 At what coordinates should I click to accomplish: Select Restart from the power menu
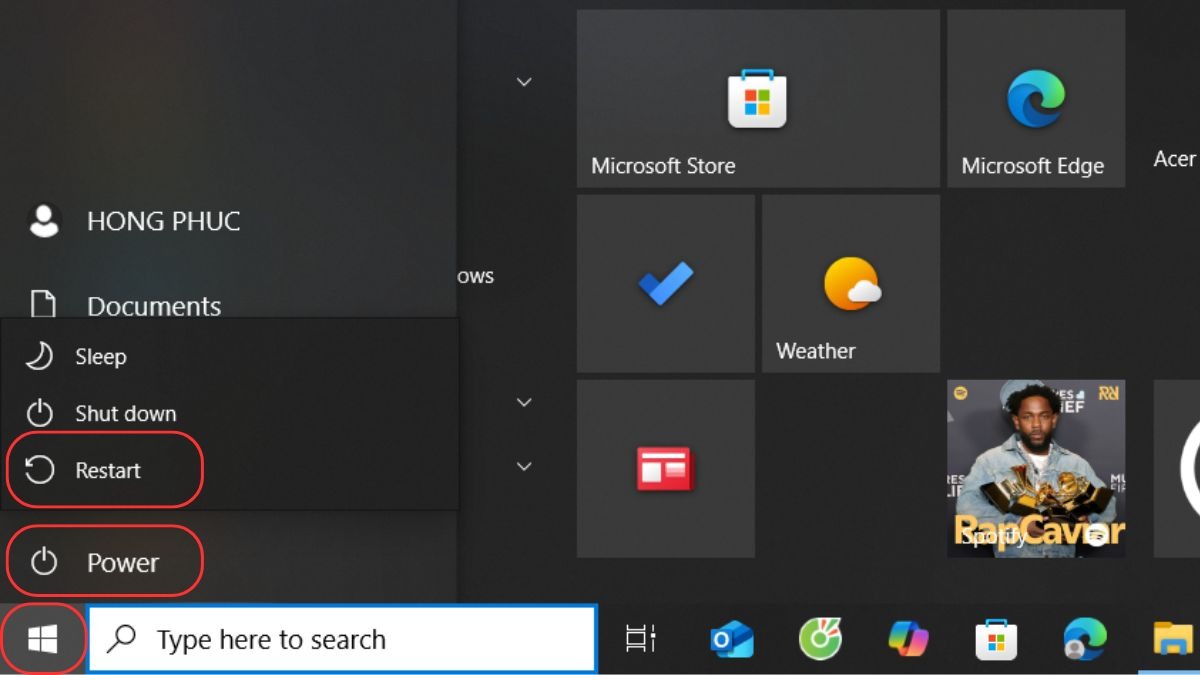point(230,470)
